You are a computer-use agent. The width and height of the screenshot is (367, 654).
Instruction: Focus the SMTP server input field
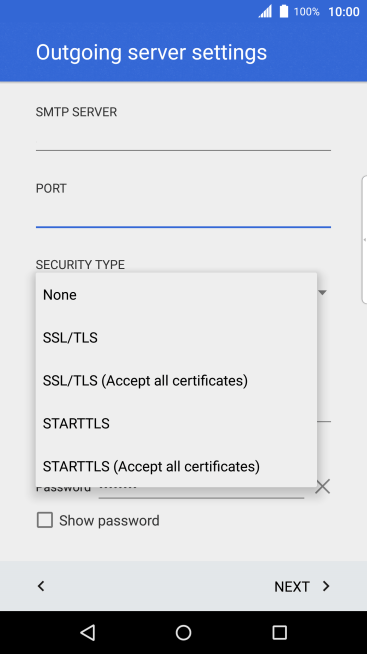(x=184, y=138)
